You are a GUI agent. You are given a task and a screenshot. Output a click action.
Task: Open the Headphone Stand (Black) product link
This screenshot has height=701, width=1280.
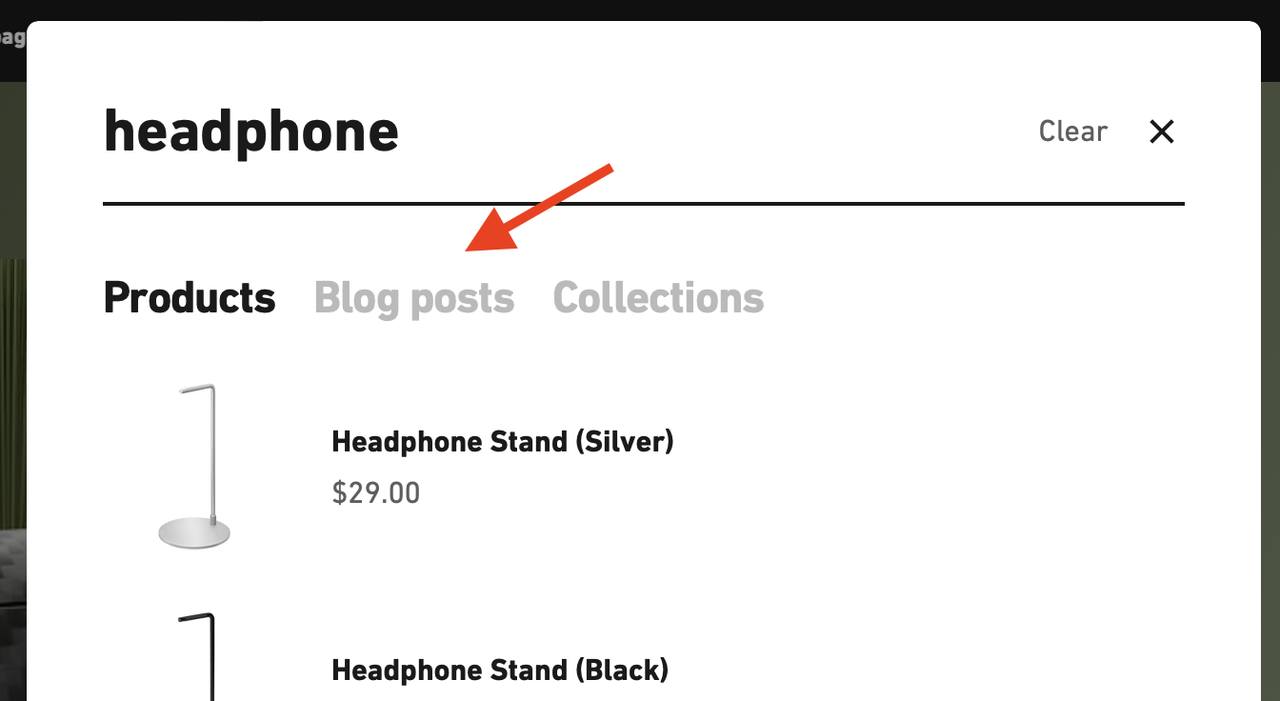point(500,670)
